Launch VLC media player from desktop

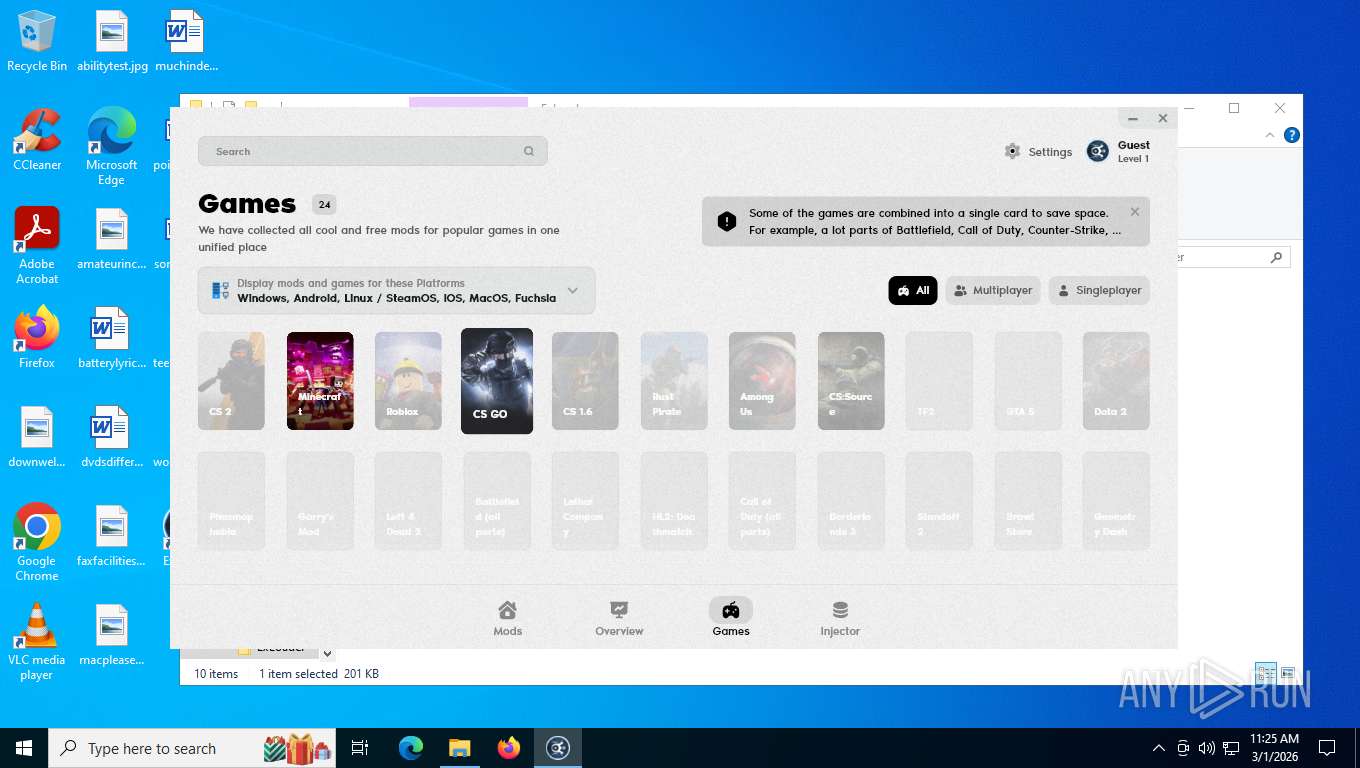coord(37,641)
